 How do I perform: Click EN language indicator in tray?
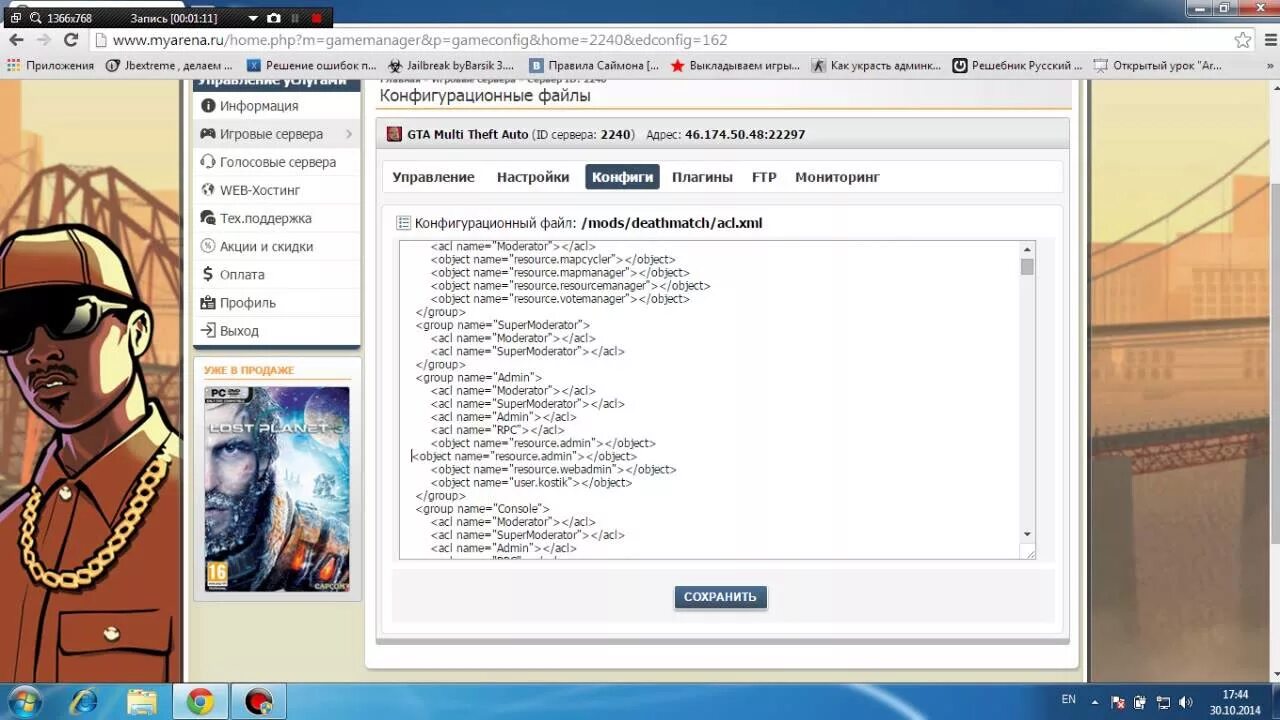click(1069, 700)
